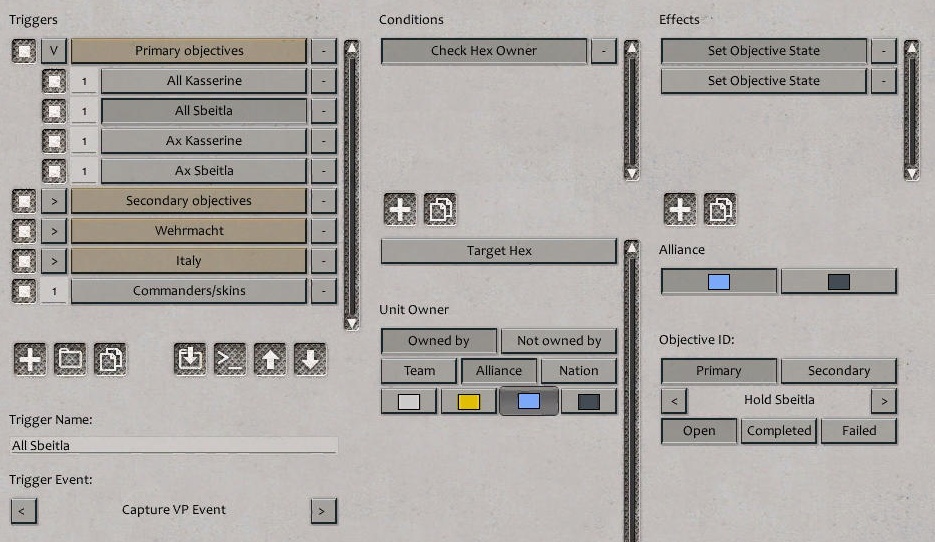Switch unit owner to Nation

coord(578,371)
